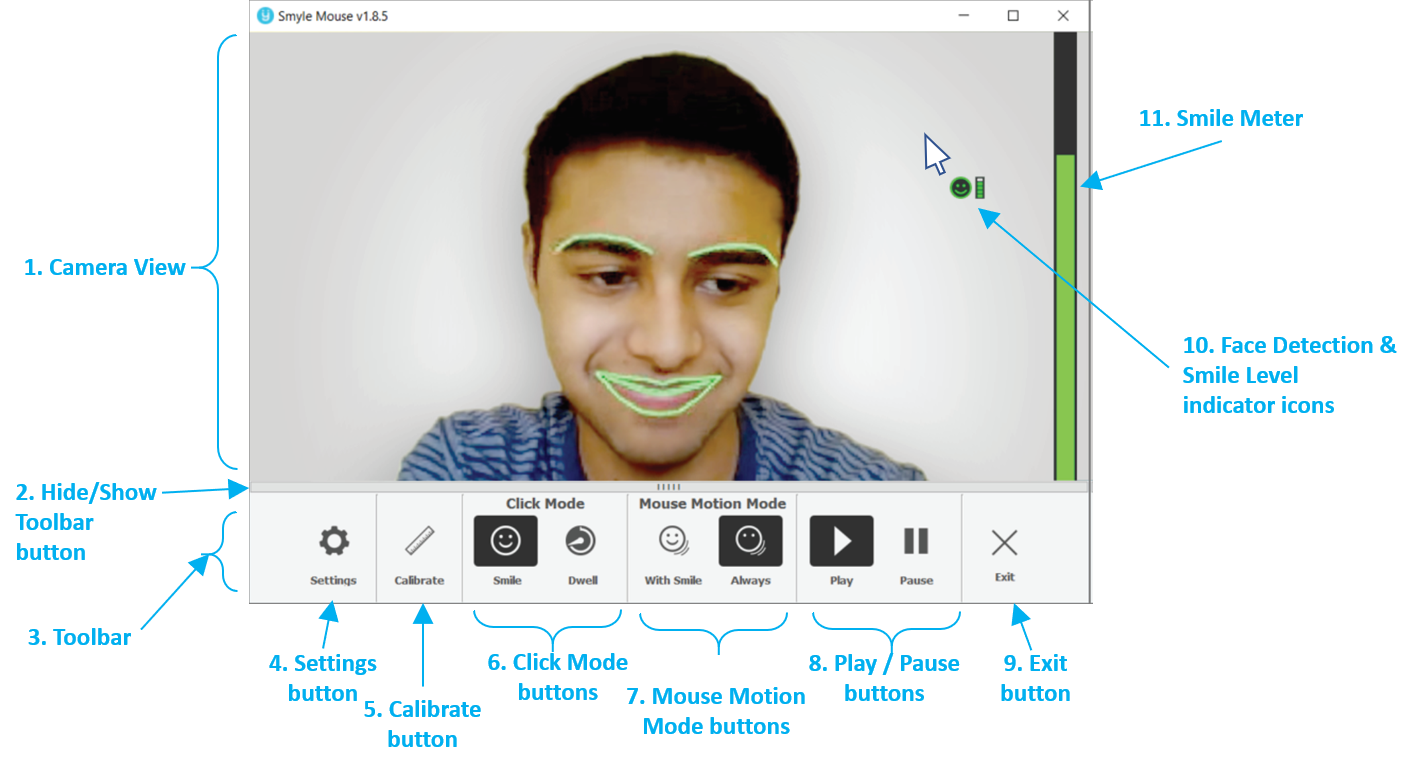Click the green face detection indicator icon
The width and height of the screenshot is (1416, 769).
tap(961, 186)
